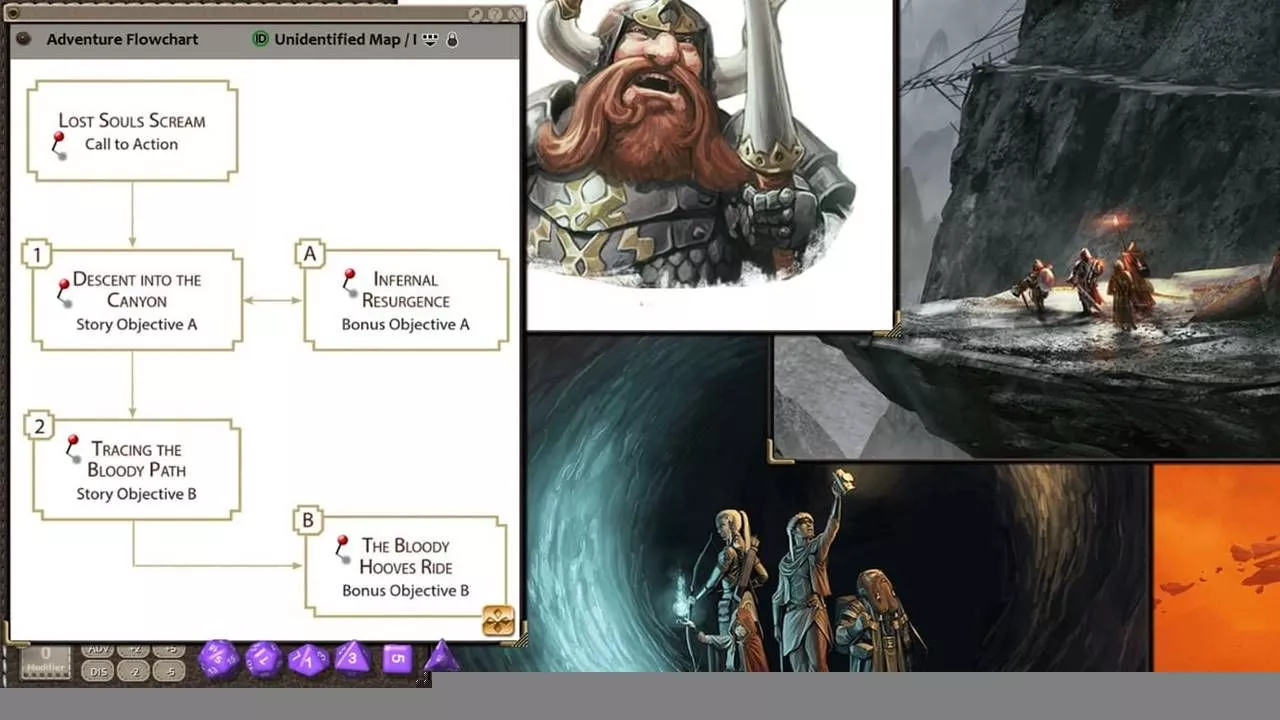Toggle the -5 modifier button
The height and width of the screenshot is (720, 1280).
[170, 672]
